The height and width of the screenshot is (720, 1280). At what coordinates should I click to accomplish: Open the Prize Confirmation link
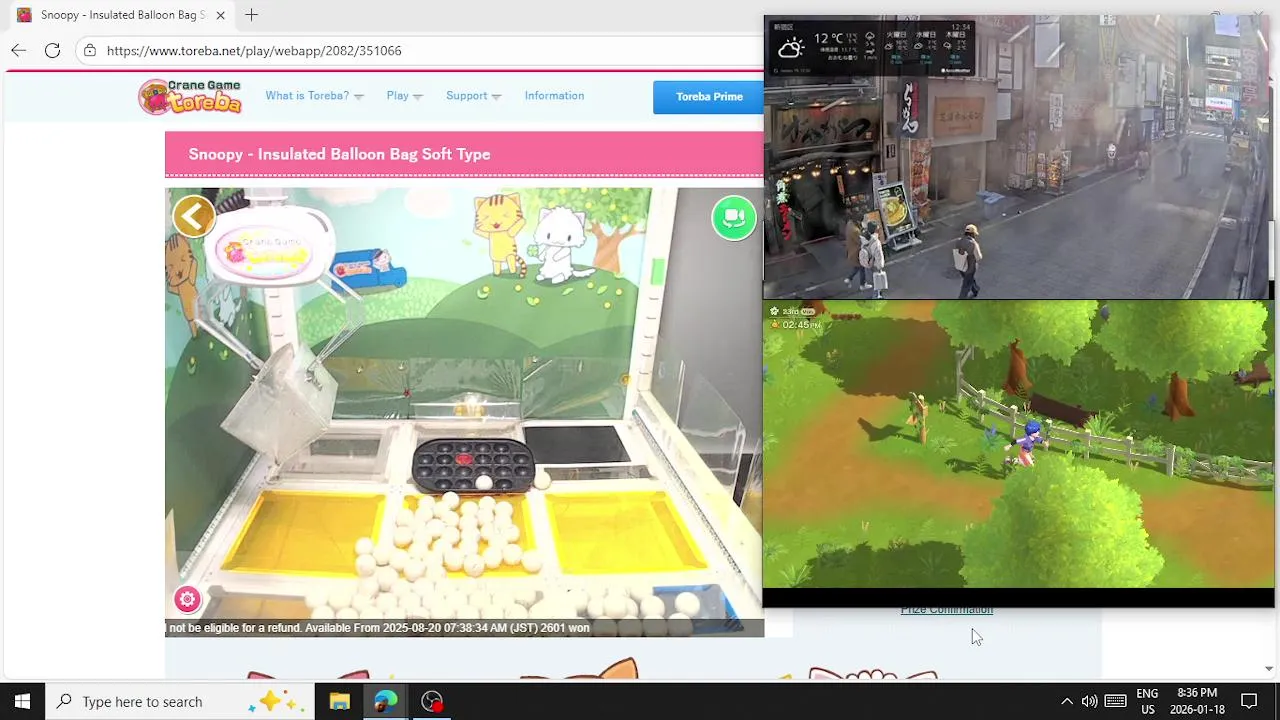pyautogui.click(x=946, y=610)
